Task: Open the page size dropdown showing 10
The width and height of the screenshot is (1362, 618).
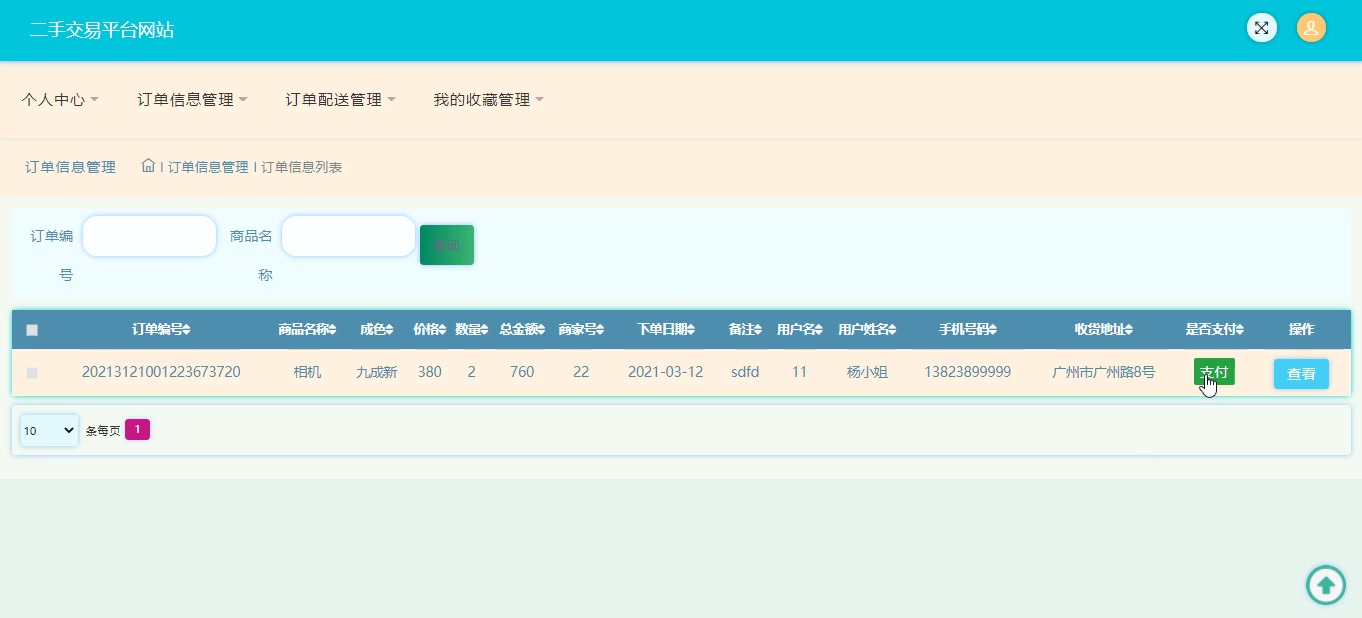Action: [48, 430]
